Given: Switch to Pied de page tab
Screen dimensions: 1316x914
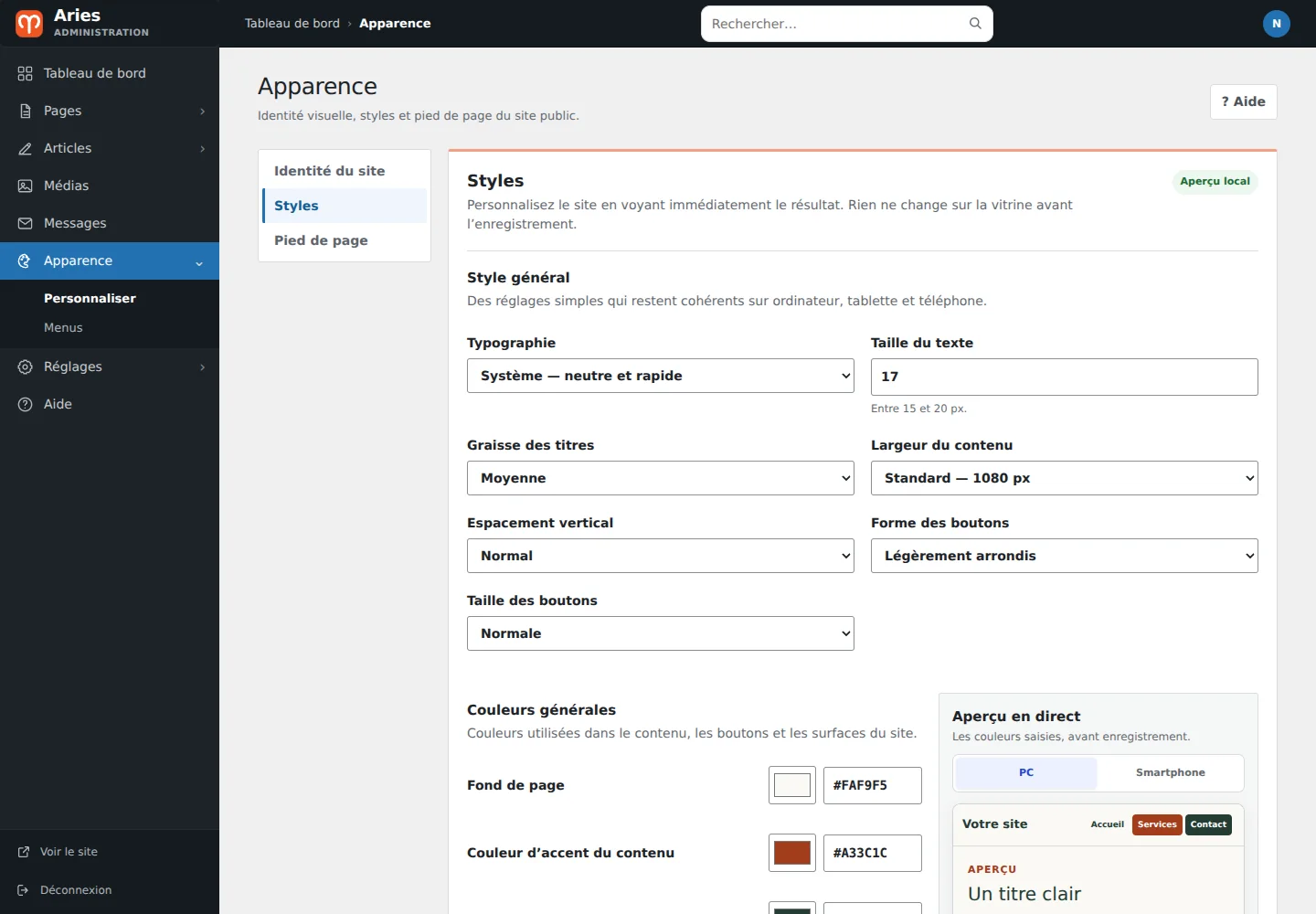Looking at the screenshot, I should 345,240.
